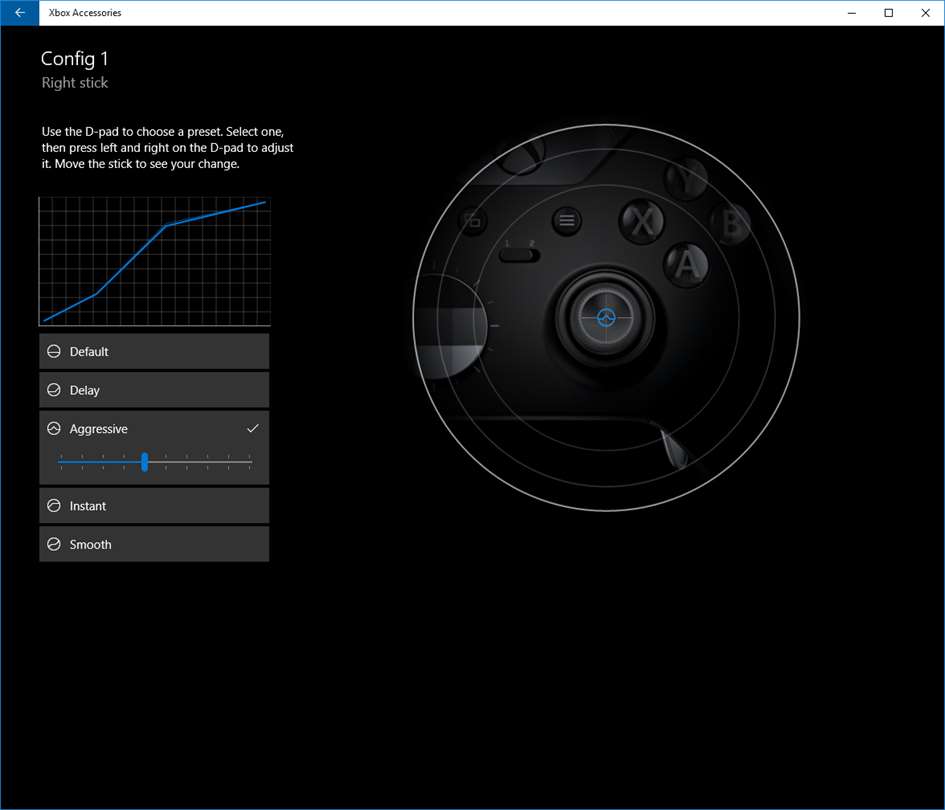Choose the Instant stick preset
The image size is (945, 810).
click(x=154, y=506)
